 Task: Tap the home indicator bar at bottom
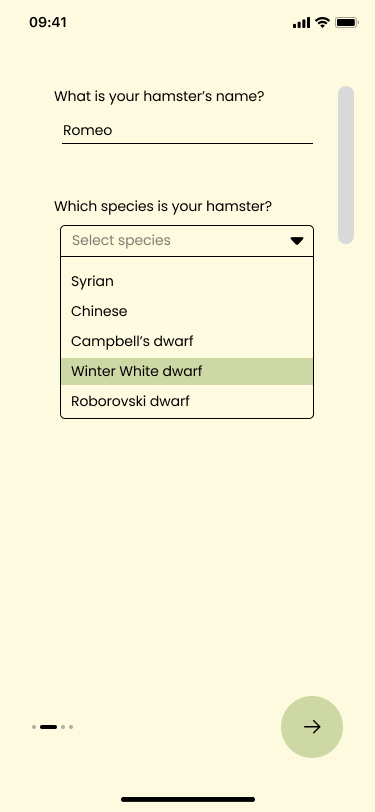(188, 800)
